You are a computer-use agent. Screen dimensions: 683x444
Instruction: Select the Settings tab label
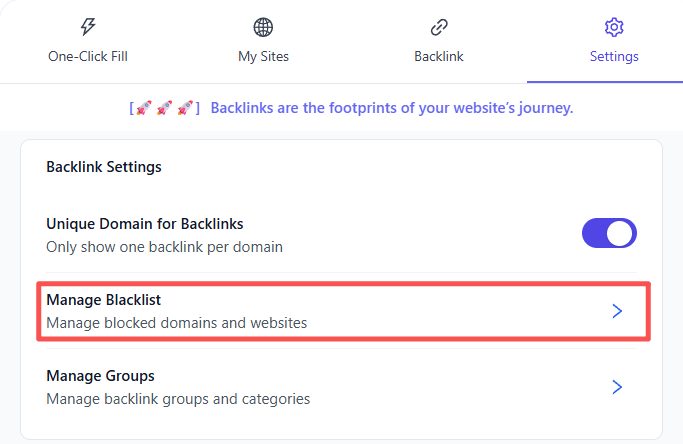tap(614, 57)
